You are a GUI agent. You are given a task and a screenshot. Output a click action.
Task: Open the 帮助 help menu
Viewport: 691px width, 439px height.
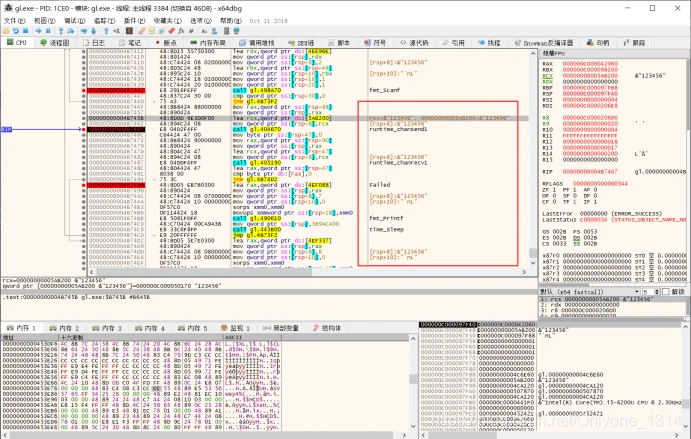[x=230, y=21]
